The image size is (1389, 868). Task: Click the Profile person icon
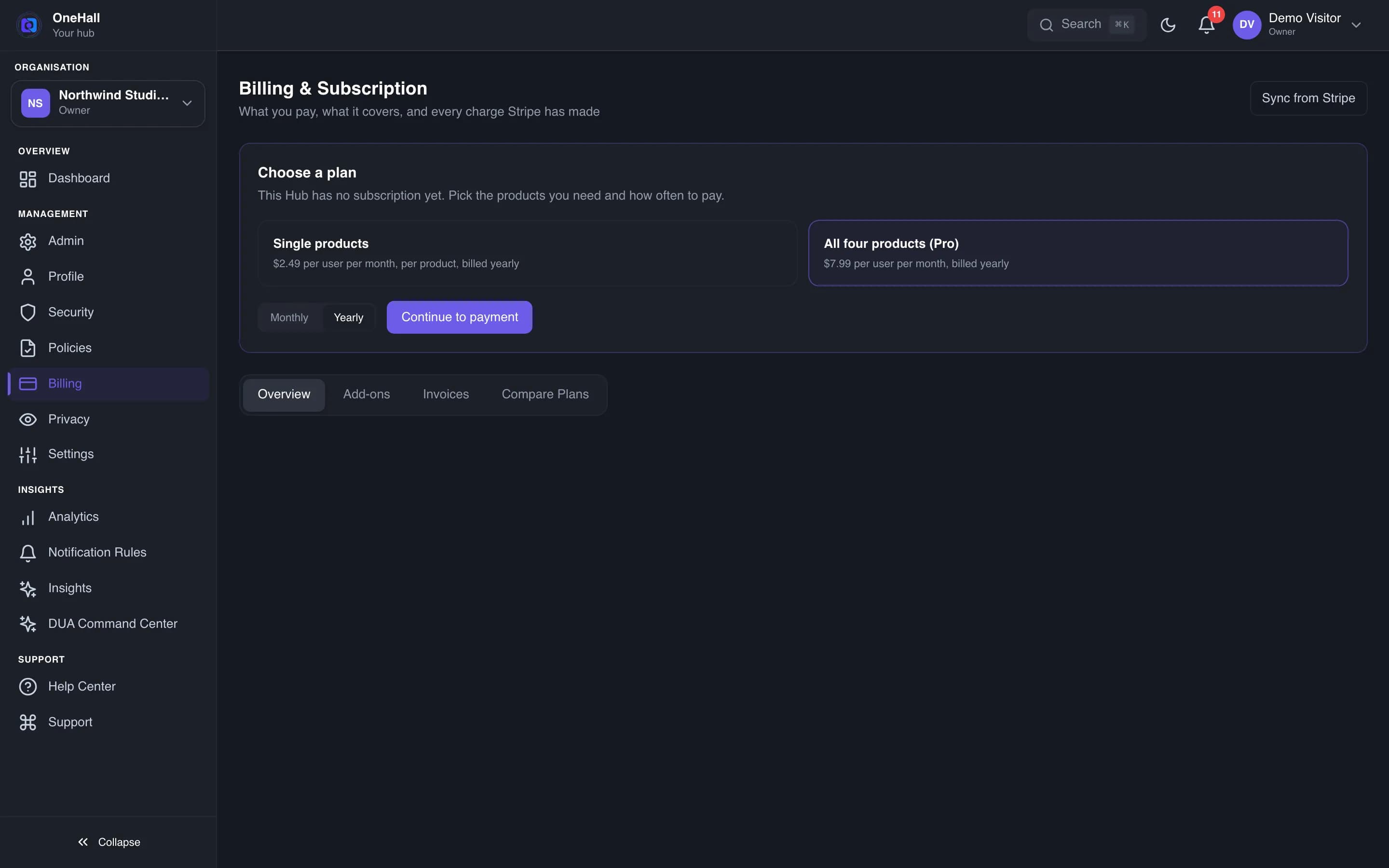[27, 277]
